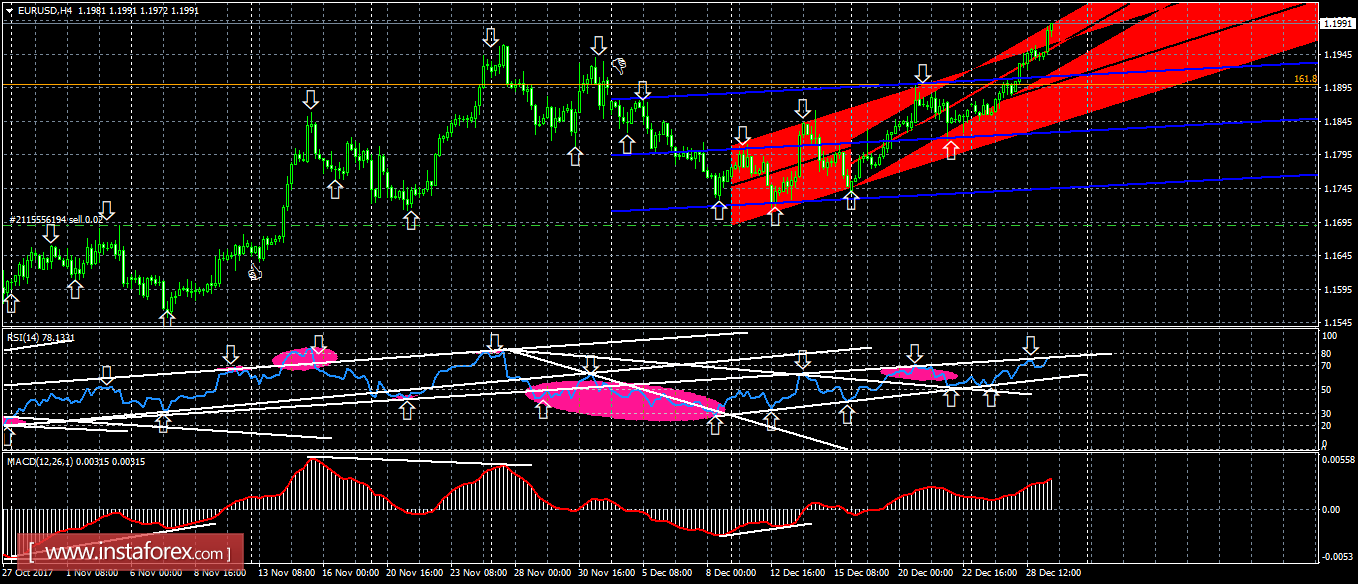Select the hand pointer icon below sell order line
Screen dimensions: 1358x584
[x=255, y=270]
